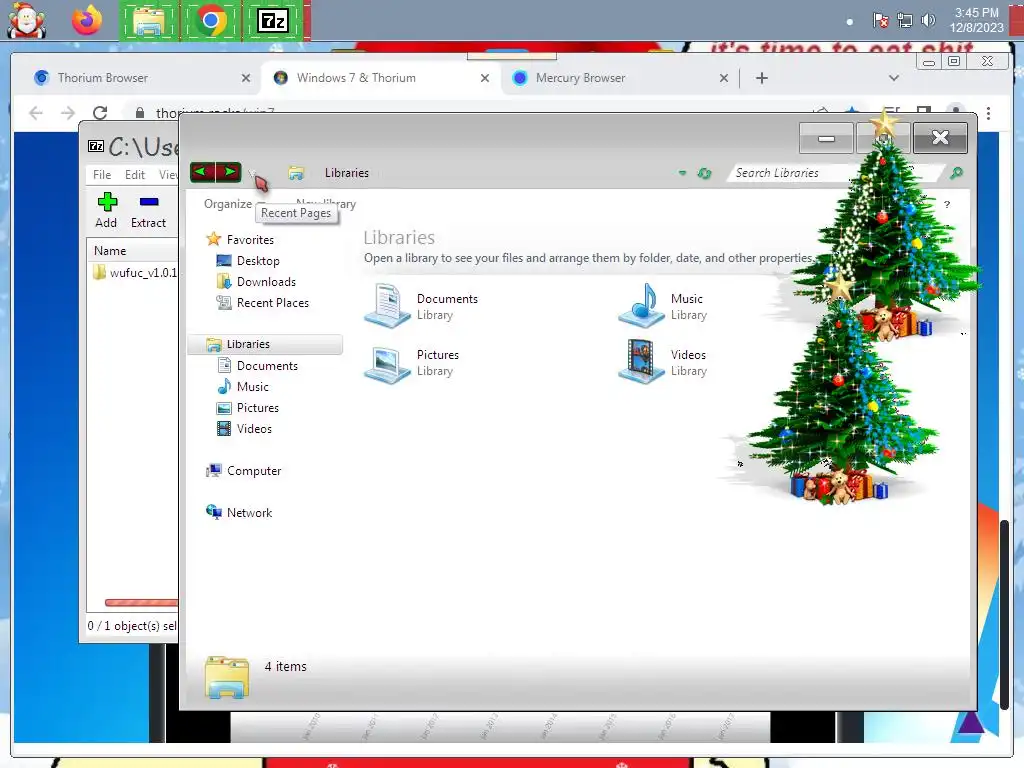Screen dimensions: 1024x768
Task: Open the Recent Pages dropdown arrow
Action: 252,173
